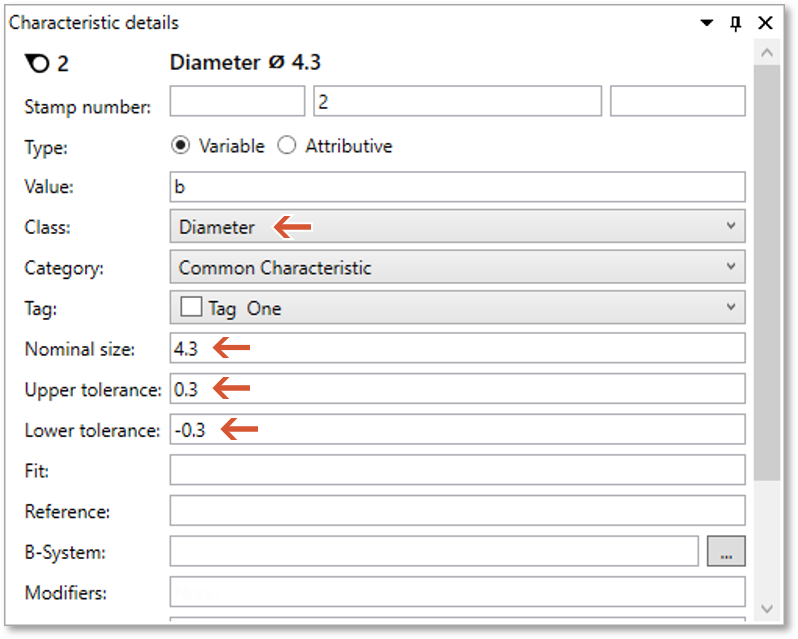Close the Characteristic details panel
Image resolution: width=798 pixels, height=639 pixels.
[x=766, y=22]
